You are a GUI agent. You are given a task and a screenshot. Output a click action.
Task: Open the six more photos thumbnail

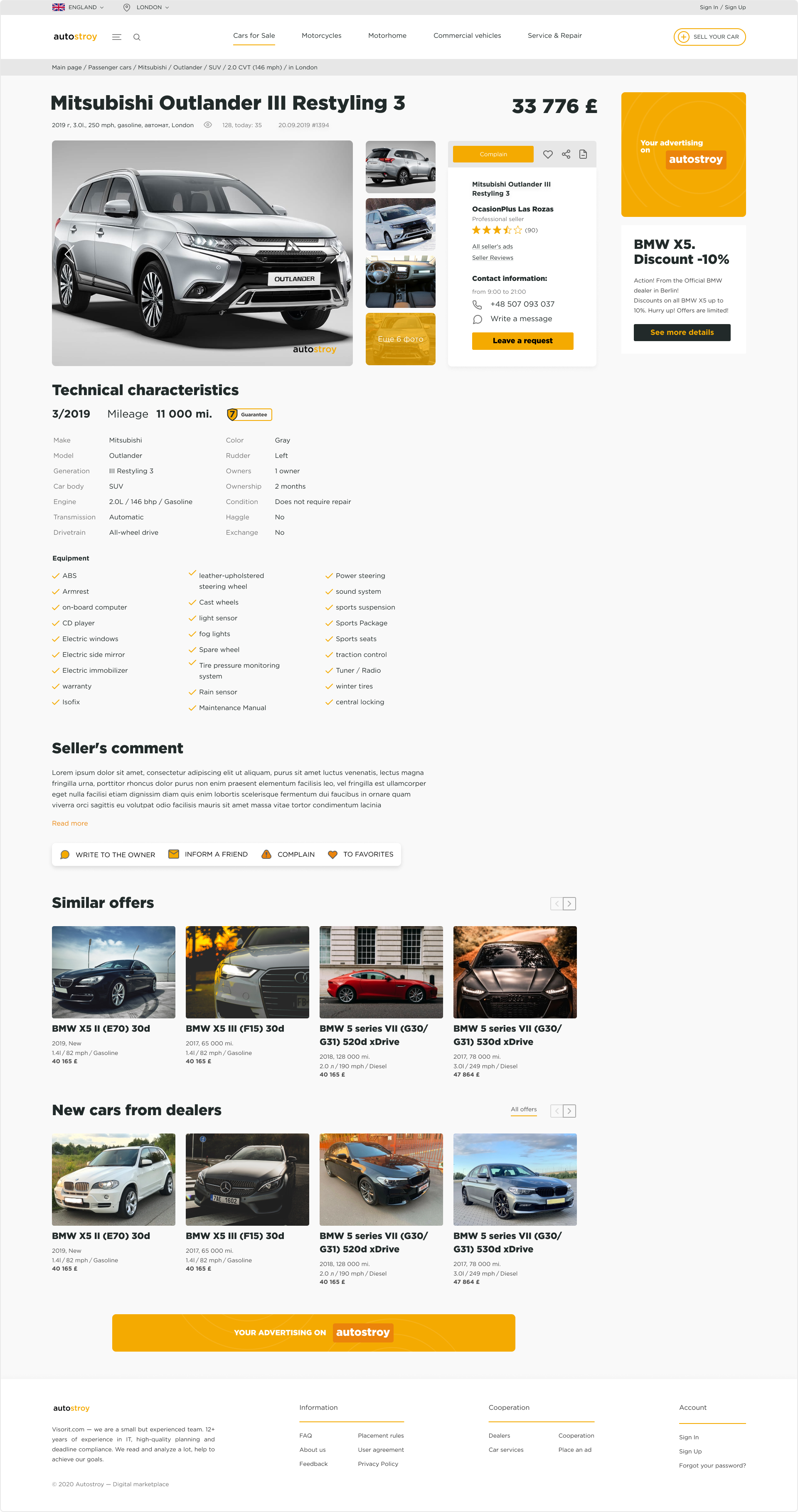pyautogui.click(x=401, y=339)
